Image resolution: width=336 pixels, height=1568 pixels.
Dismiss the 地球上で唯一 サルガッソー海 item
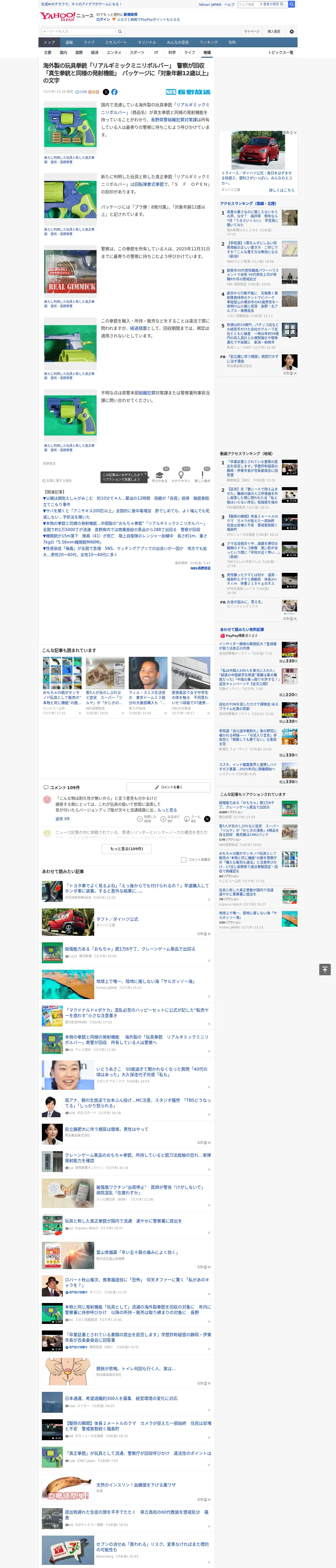pyautogui.click(x=209, y=996)
